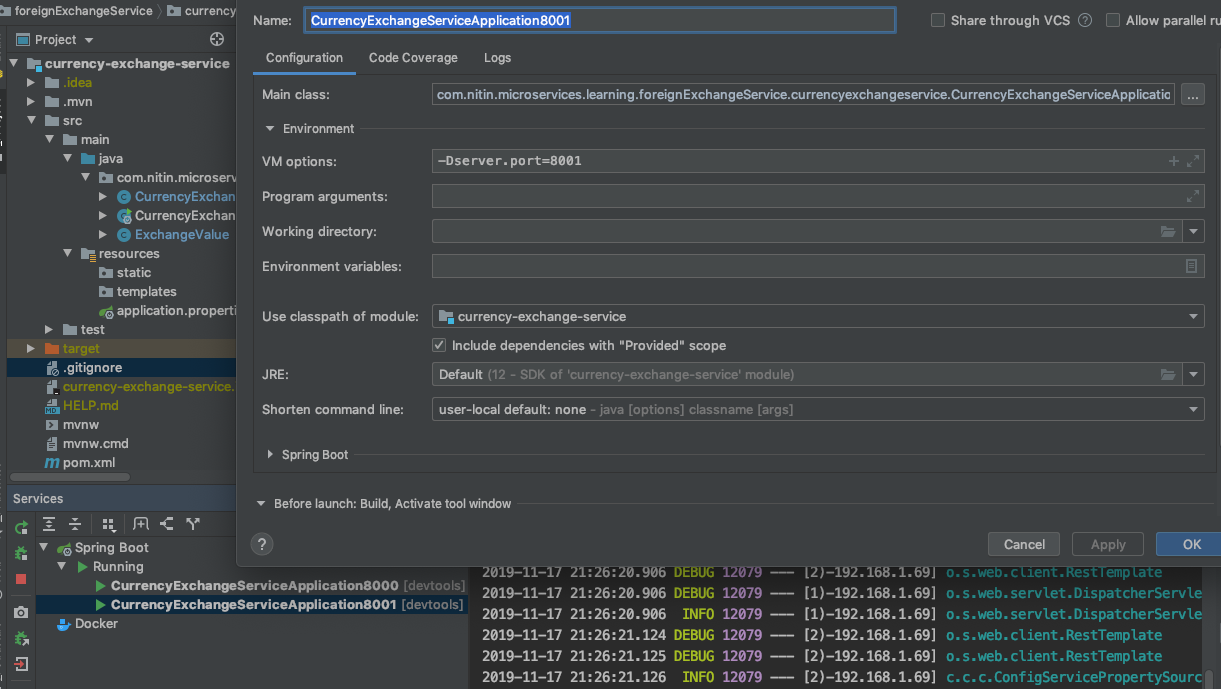Click the plus icon in VM options field
The image size is (1221, 689).
point(1174,161)
